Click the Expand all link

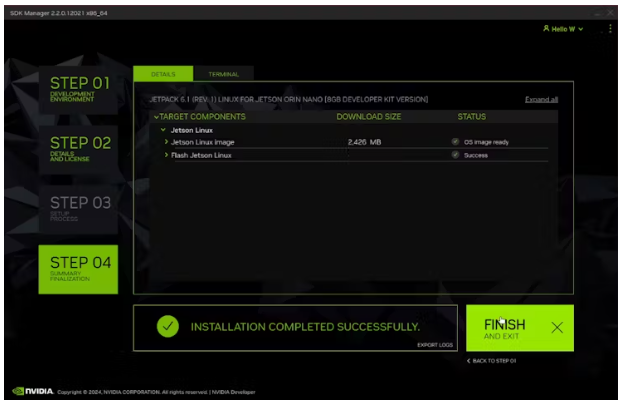541,100
